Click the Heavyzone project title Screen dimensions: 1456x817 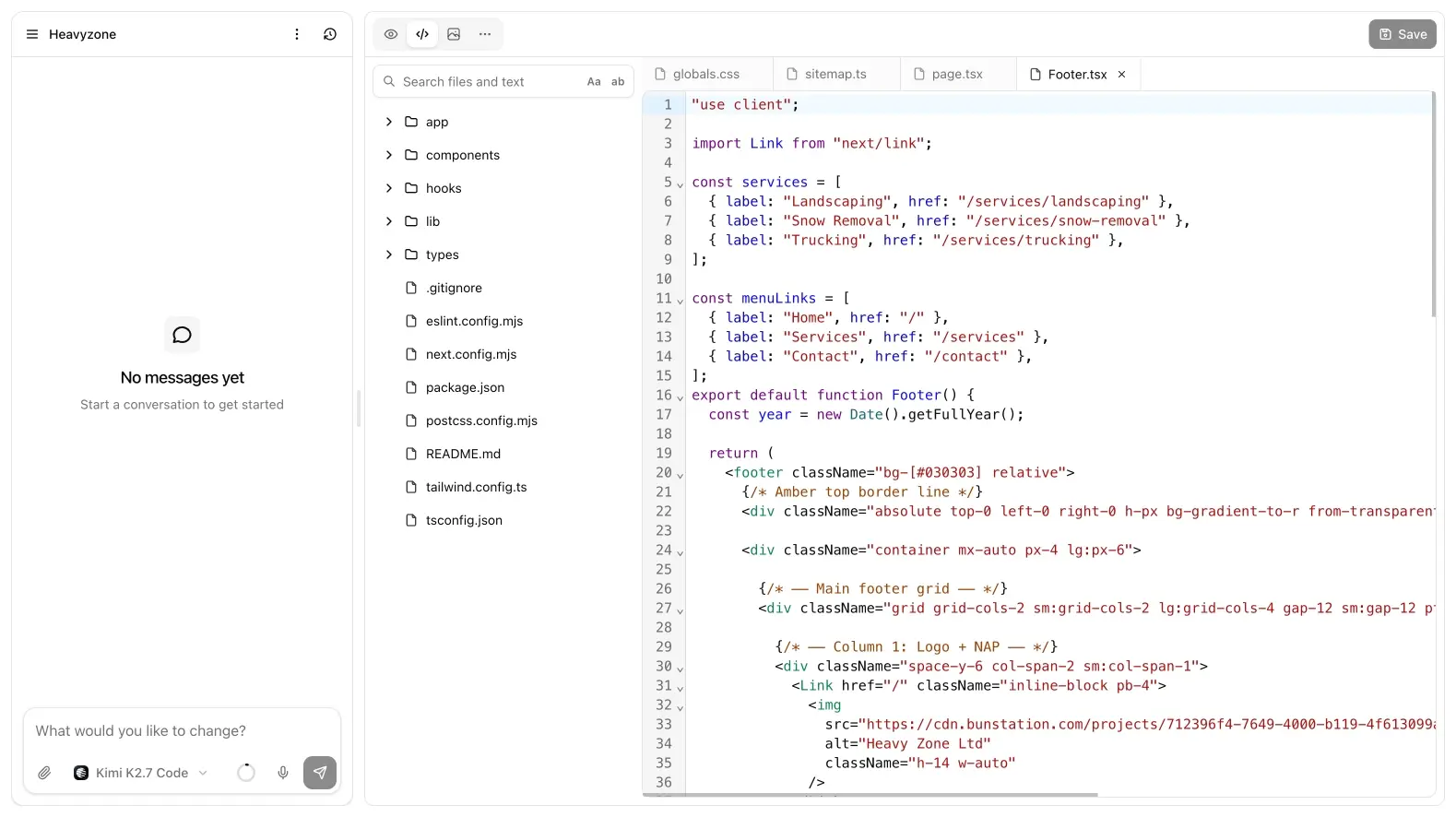coord(83,34)
